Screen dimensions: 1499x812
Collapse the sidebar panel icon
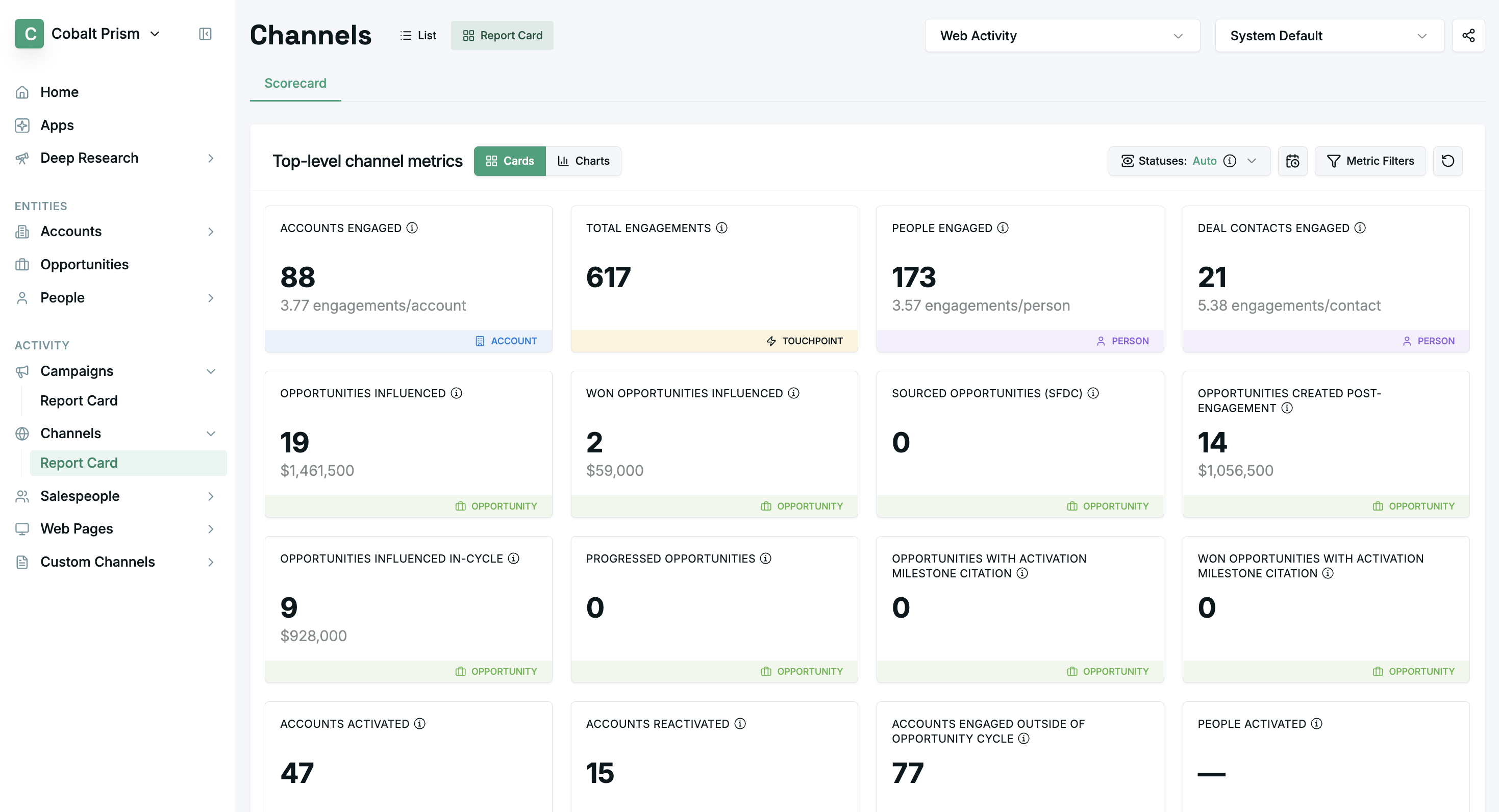coord(205,34)
